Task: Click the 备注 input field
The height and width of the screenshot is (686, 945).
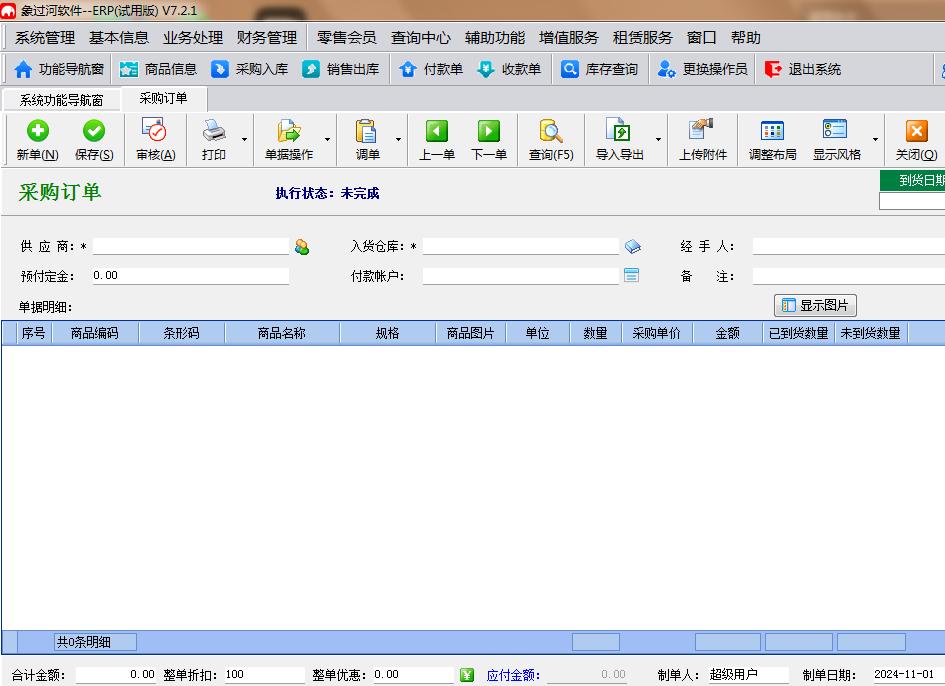Action: point(849,276)
